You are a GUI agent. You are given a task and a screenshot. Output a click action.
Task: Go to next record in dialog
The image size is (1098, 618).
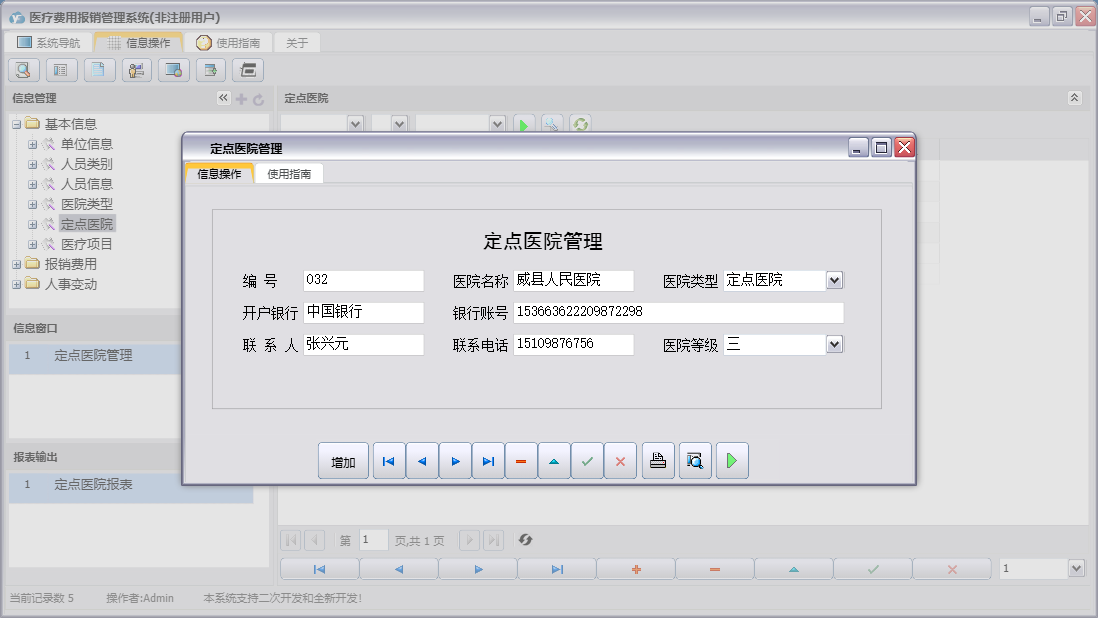(x=454, y=460)
